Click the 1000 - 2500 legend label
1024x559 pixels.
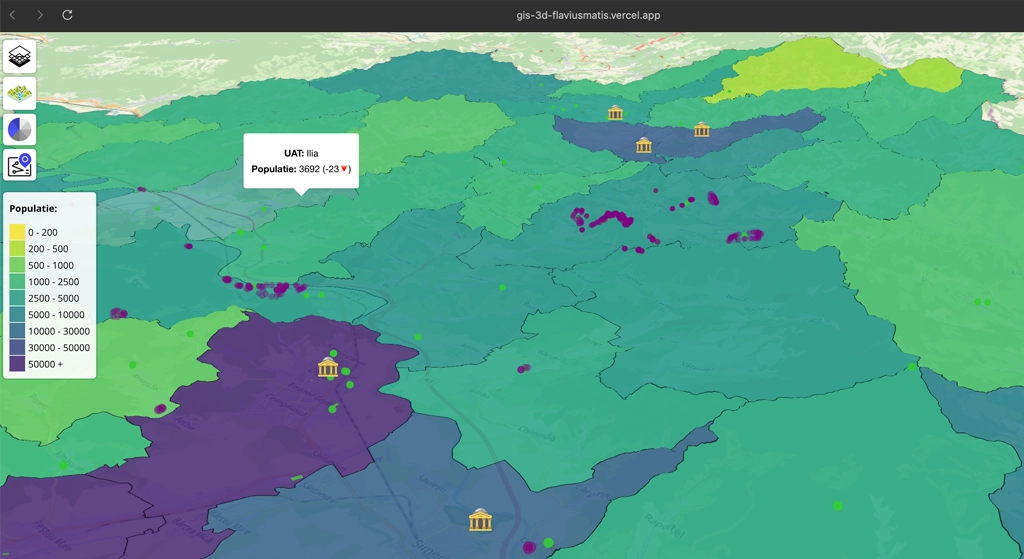(48, 282)
